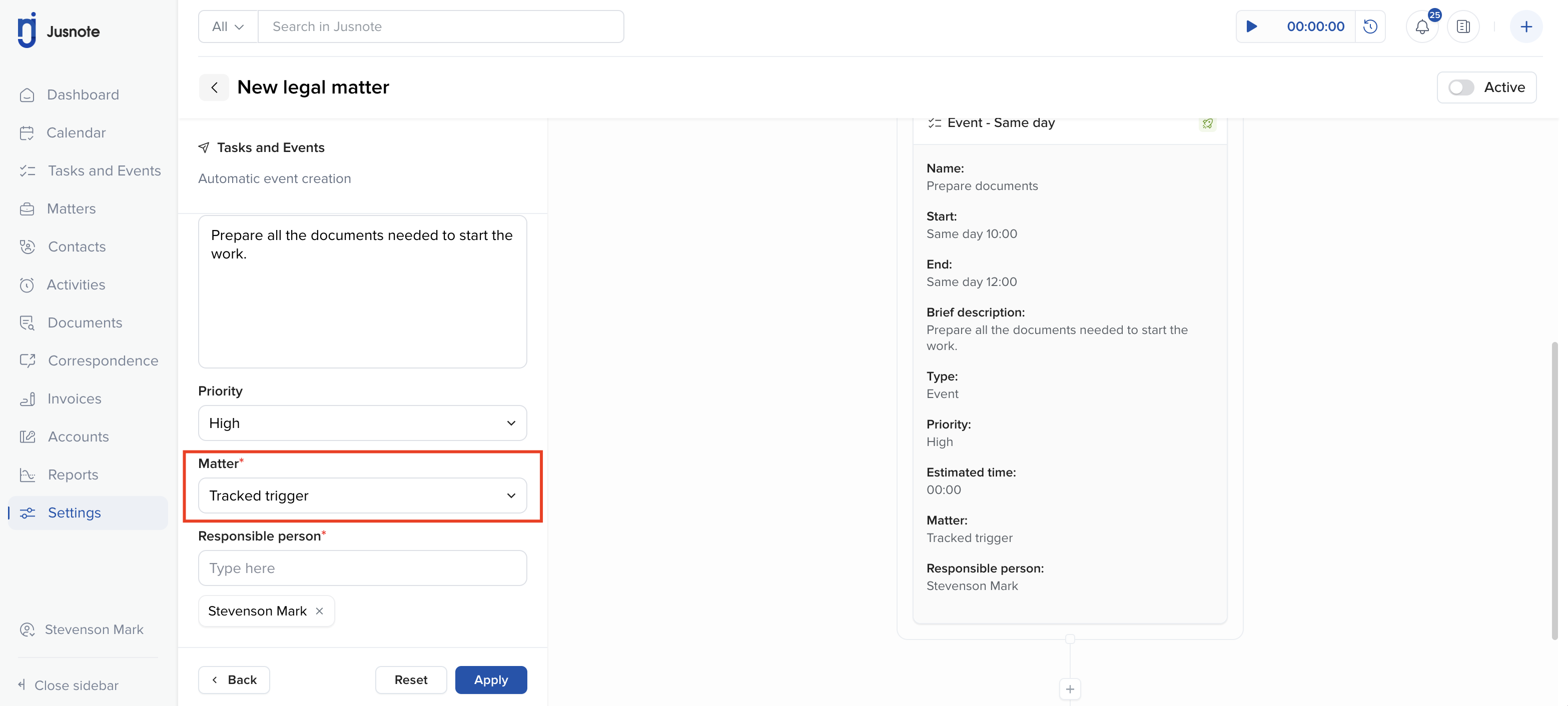1568x706 pixels.
Task: Open timer history clock icon
Action: (1370, 27)
